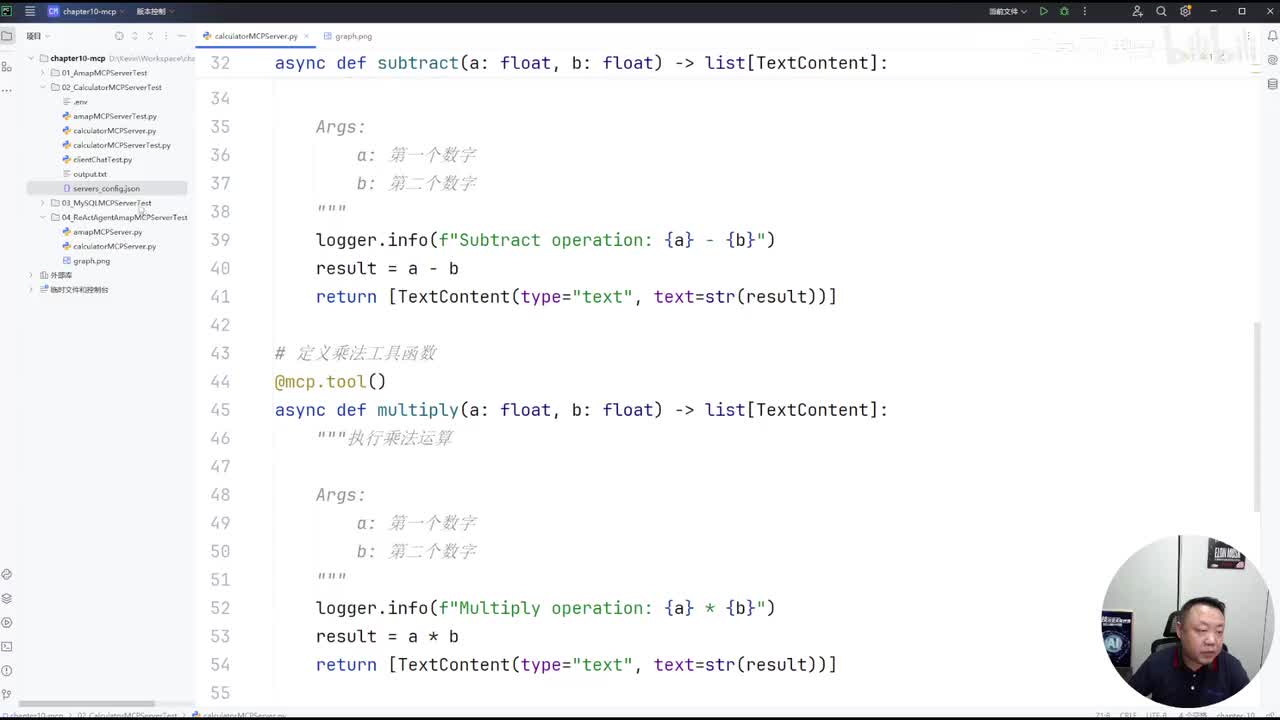1280x720 pixels.
Task: Click the locate opened file target icon
Action: click(119, 36)
